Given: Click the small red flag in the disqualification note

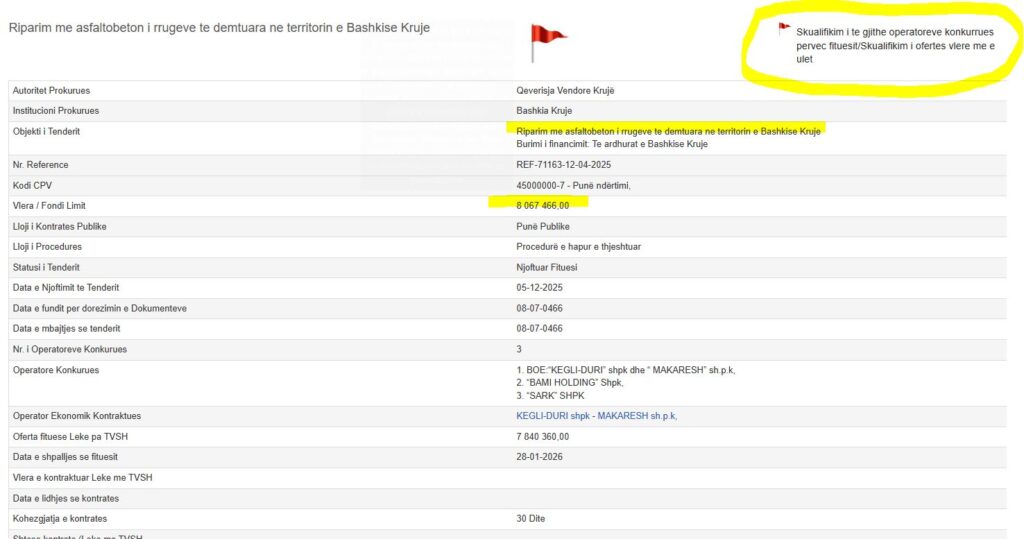Looking at the screenshot, I should coord(784,29).
